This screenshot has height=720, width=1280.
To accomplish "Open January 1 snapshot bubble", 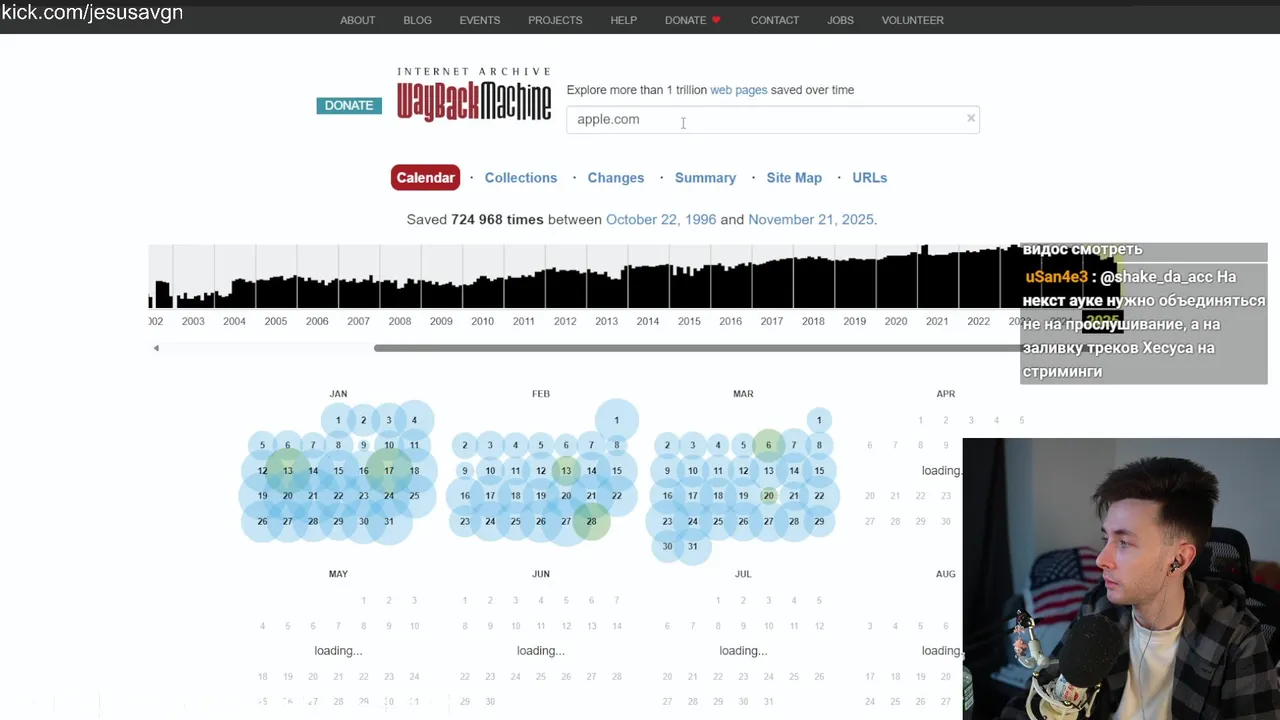I will (338, 420).
